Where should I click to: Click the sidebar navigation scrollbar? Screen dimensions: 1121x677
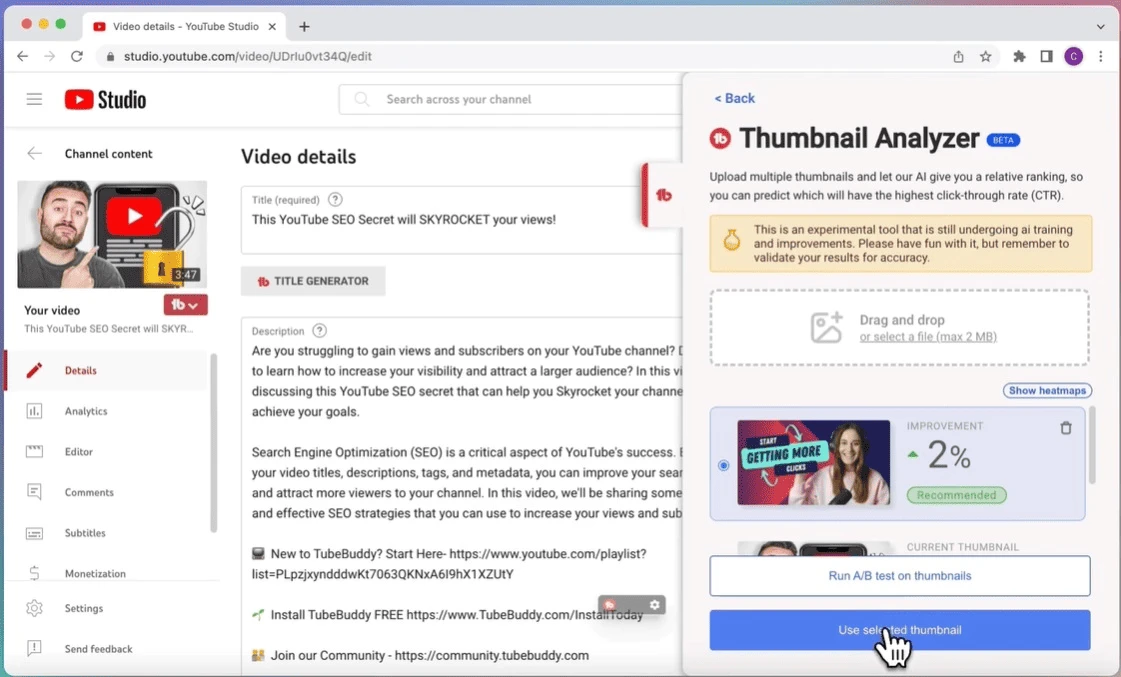pyautogui.click(x=213, y=443)
